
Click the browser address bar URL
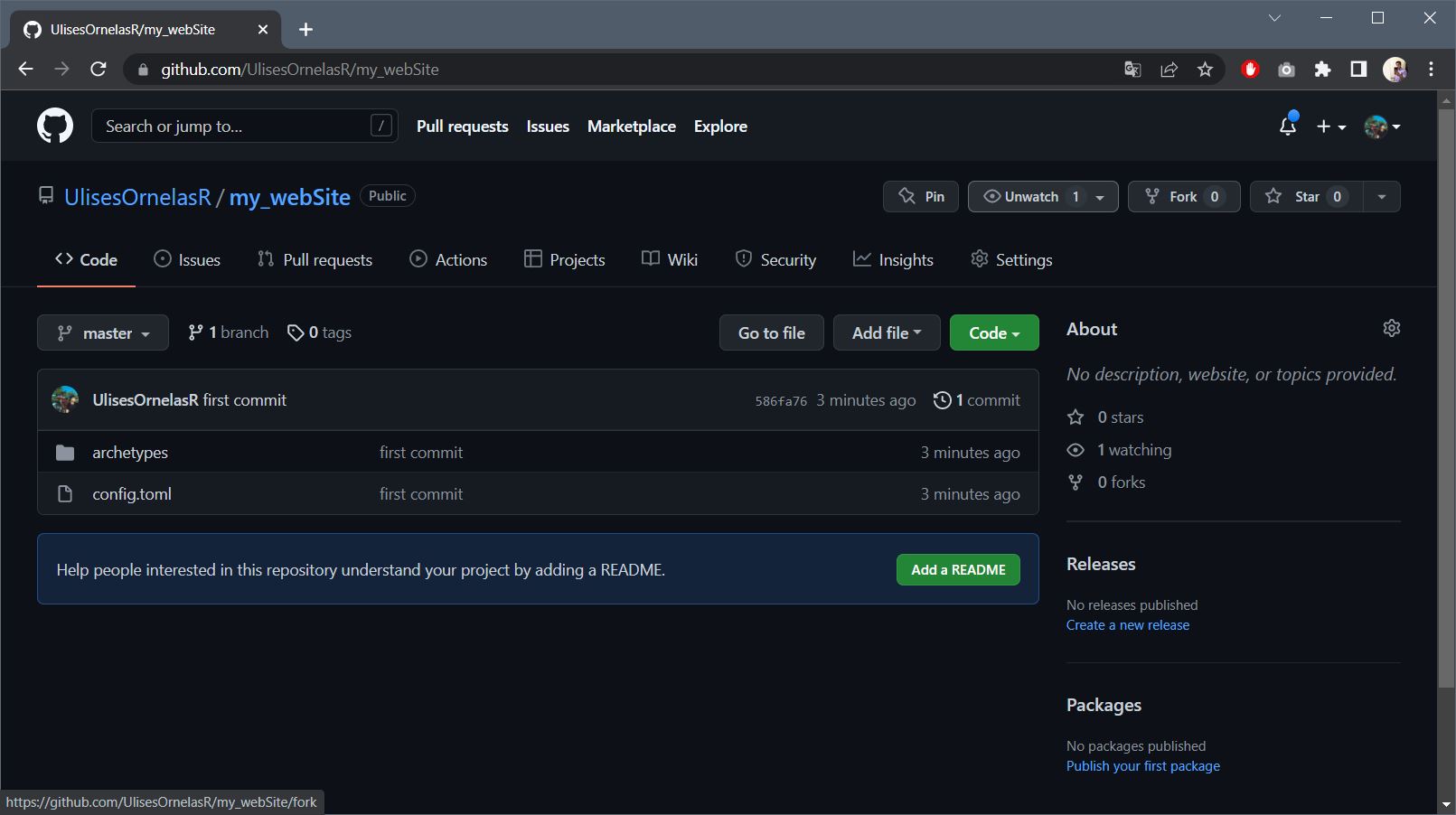pos(300,70)
